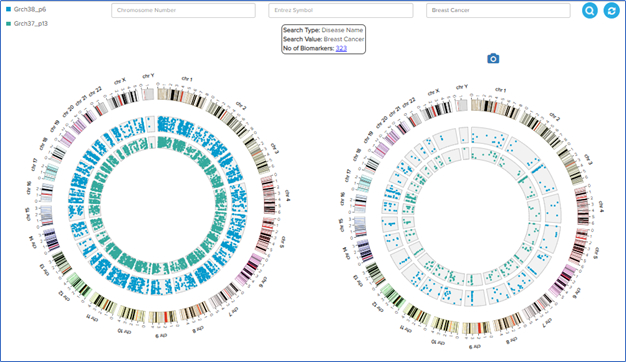Toggle the Grch37_p13 legend swatch
Image resolution: width=626 pixels, height=362 pixels.
tap(8, 24)
